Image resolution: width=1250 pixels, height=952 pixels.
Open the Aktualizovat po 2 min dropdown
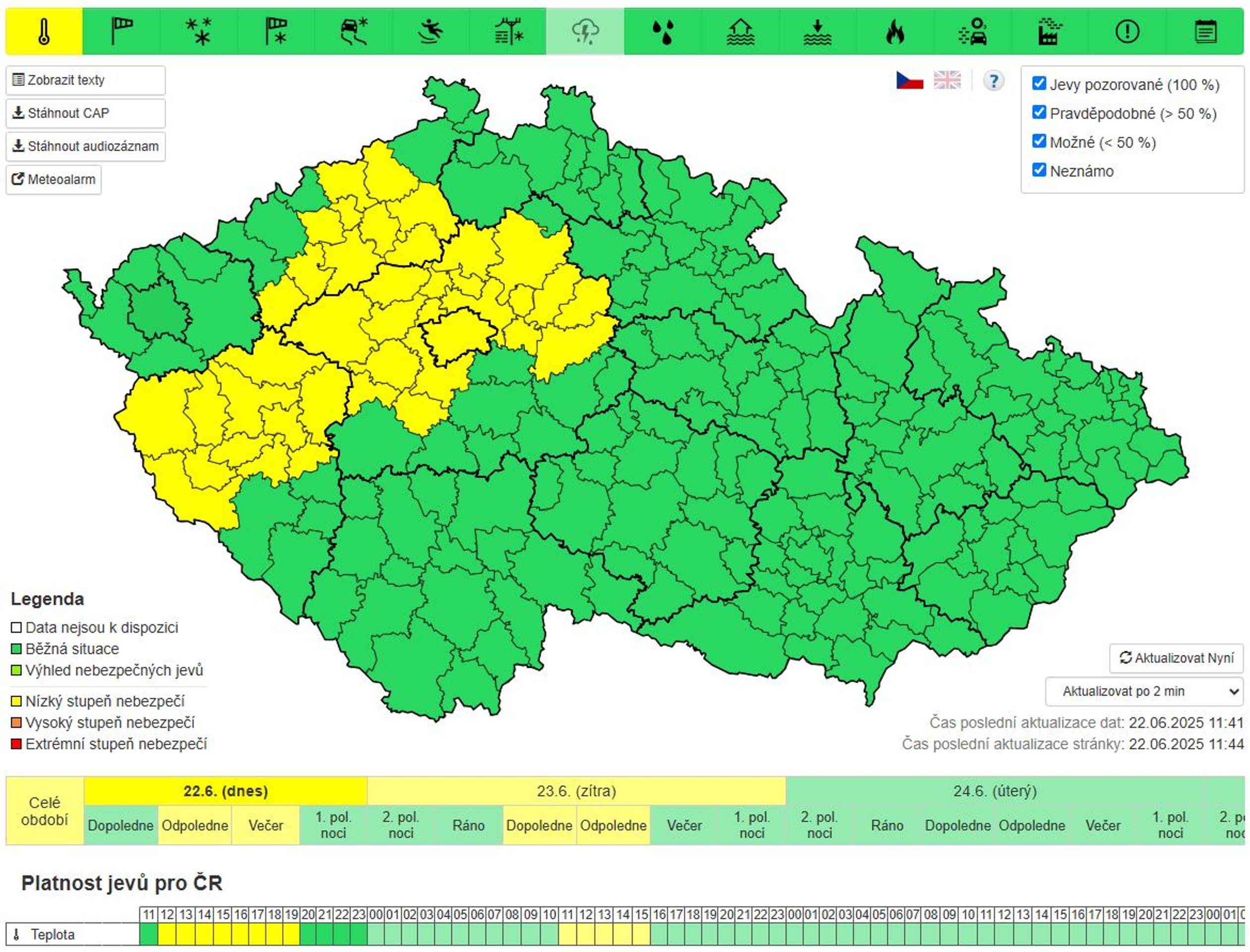coord(1144,691)
